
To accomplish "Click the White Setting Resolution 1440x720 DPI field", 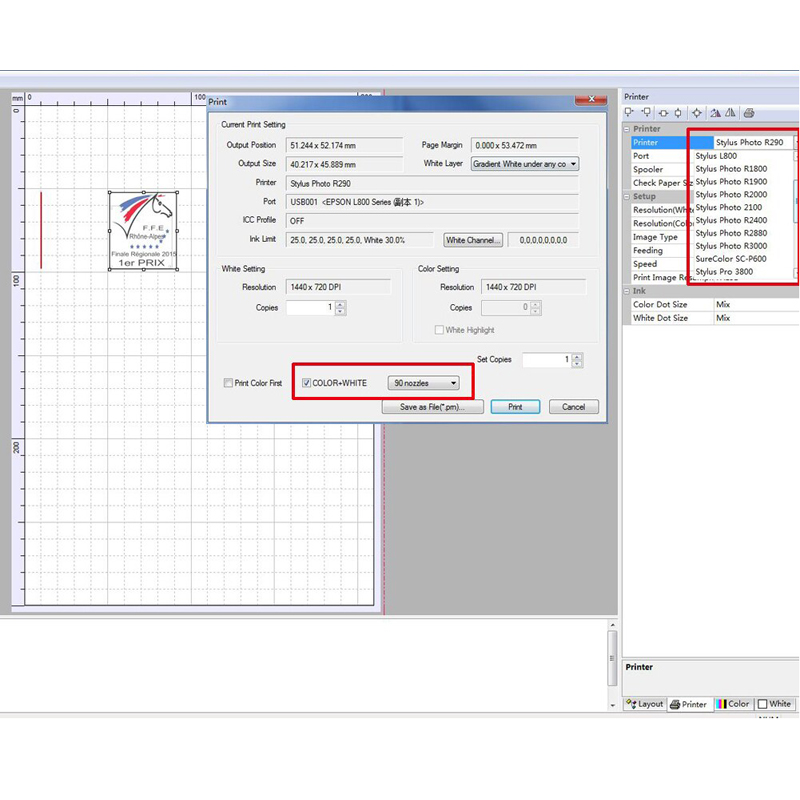I will (338, 287).
